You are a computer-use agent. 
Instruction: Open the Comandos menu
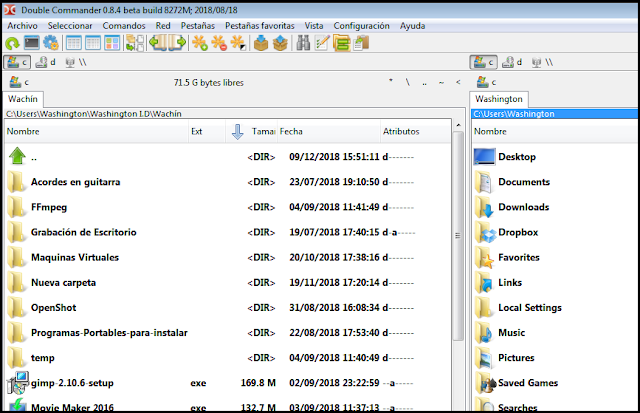pyautogui.click(x=124, y=26)
